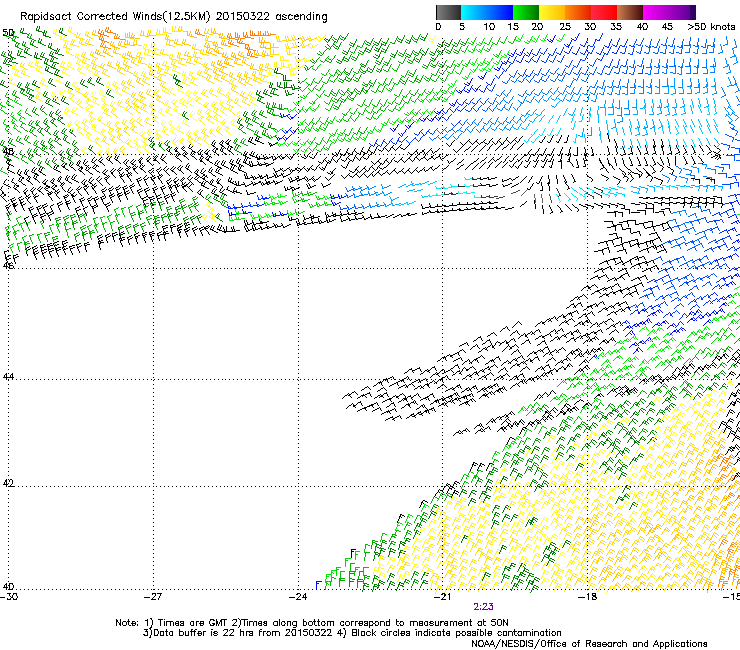Click the legend number '35'
The height and width of the screenshot is (650, 740).
[x=616, y=27]
